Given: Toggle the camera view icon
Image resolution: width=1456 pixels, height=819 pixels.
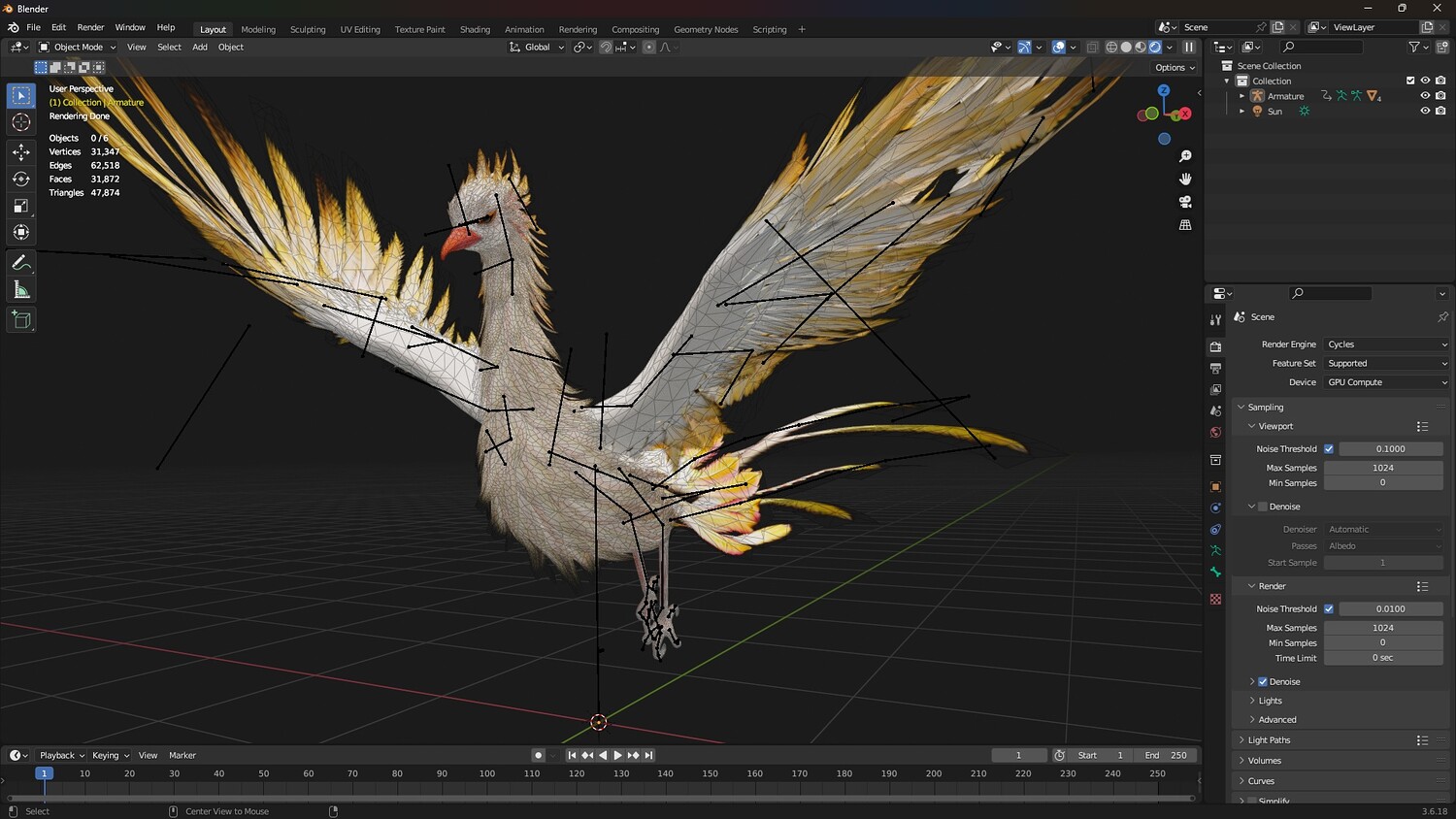Looking at the screenshot, I should (x=1185, y=202).
